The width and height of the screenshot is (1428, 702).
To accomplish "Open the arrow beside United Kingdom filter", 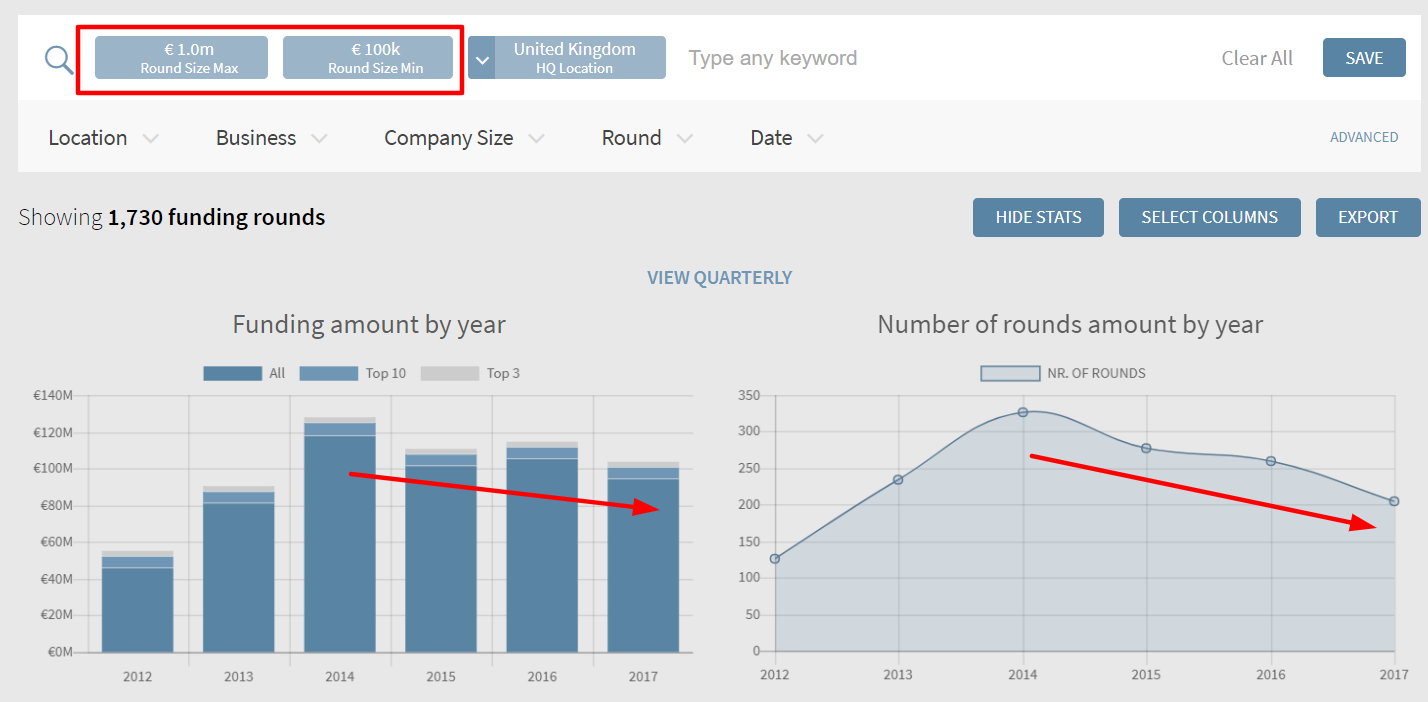I will (482, 58).
